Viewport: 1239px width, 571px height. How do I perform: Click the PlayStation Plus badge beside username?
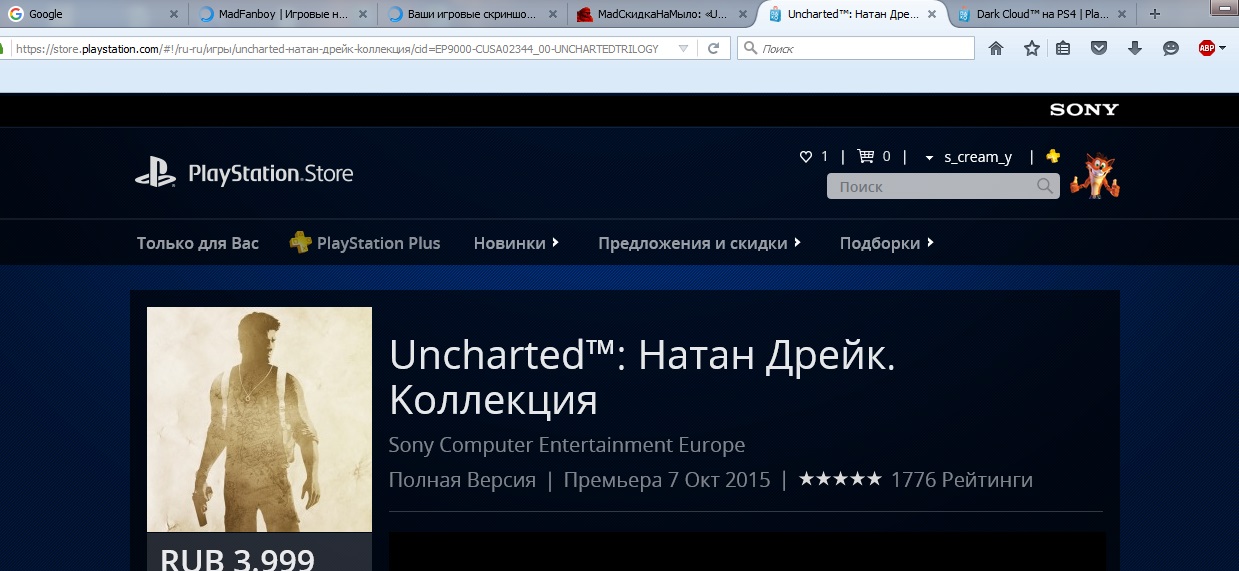1053,157
